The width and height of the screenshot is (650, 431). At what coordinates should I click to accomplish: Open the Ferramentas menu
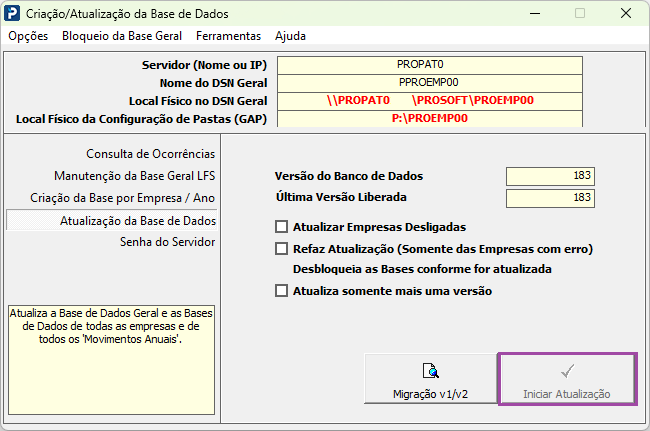tap(228, 36)
